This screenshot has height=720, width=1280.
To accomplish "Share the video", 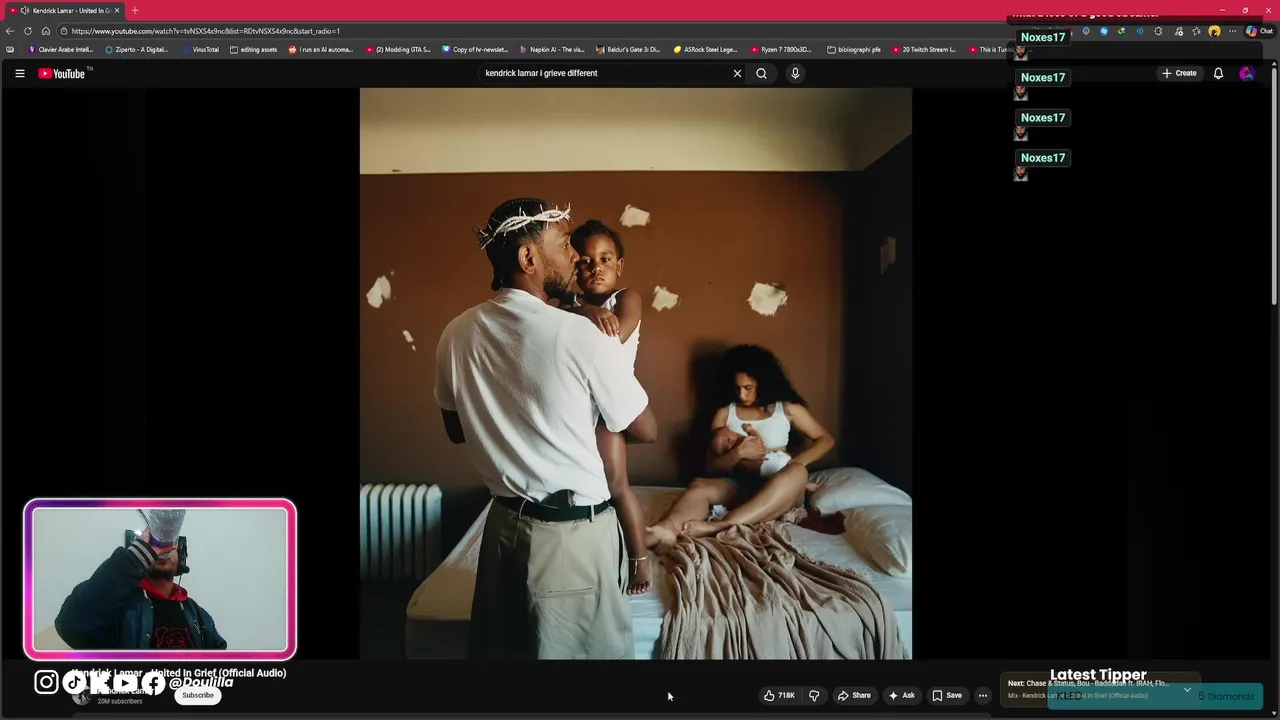I will click(854, 695).
